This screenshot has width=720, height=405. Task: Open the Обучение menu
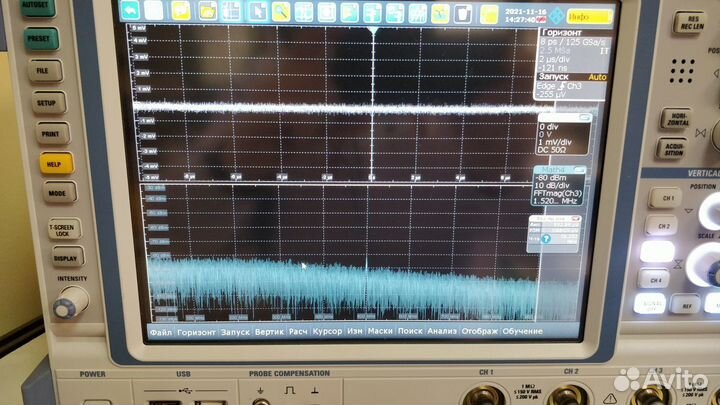522,331
